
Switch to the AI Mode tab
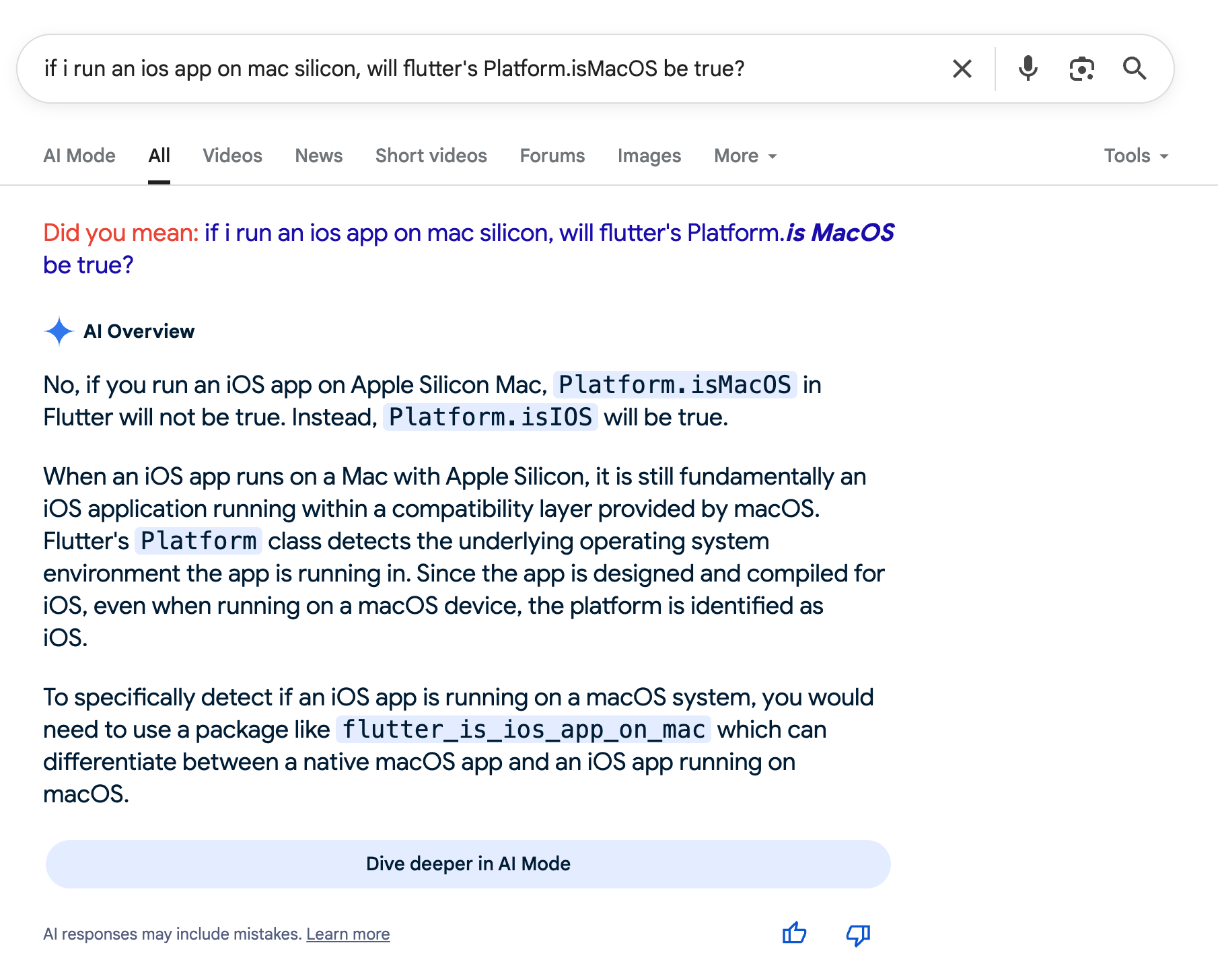pos(79,156)
